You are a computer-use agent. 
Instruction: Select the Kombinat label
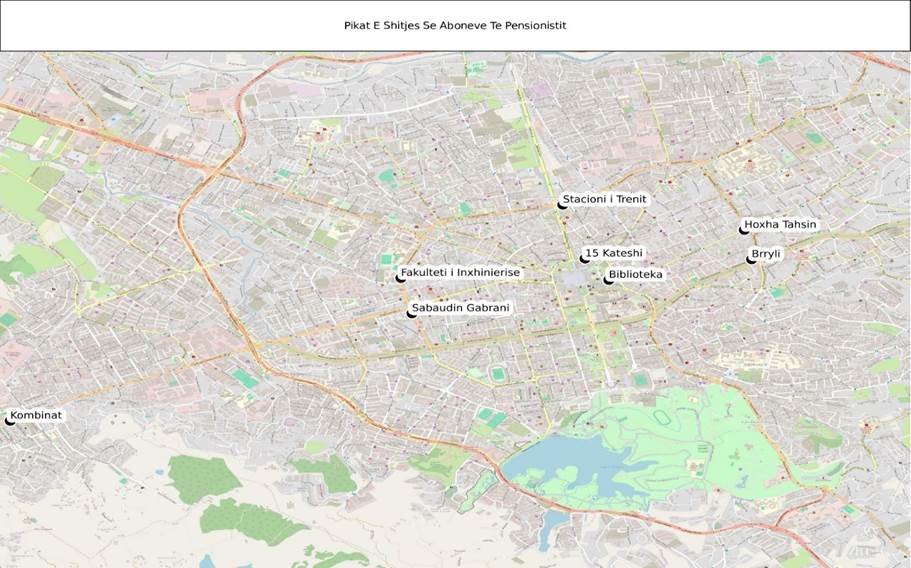click(x=36, y=415)
